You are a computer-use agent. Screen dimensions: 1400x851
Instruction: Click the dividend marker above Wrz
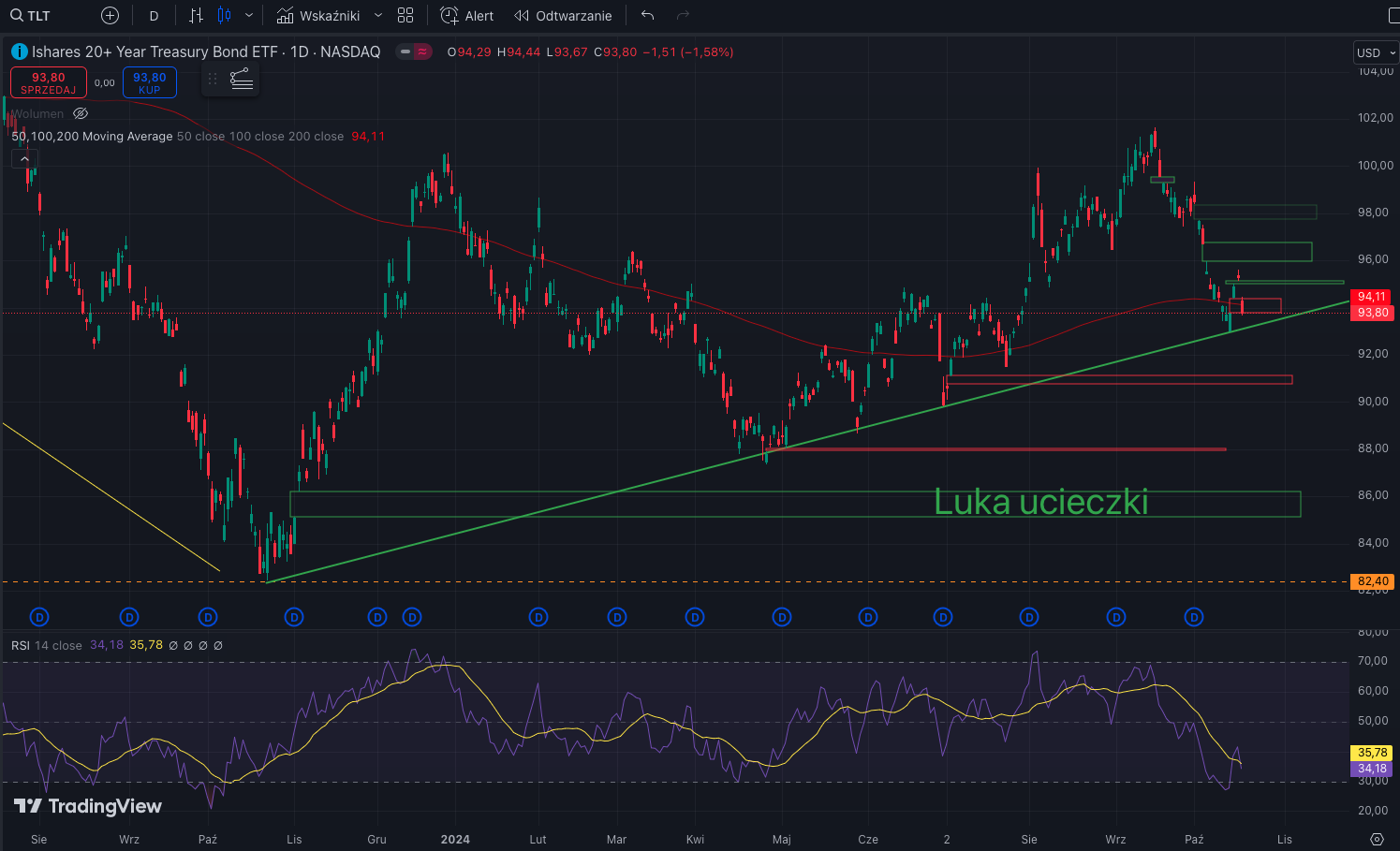point(129,617)
